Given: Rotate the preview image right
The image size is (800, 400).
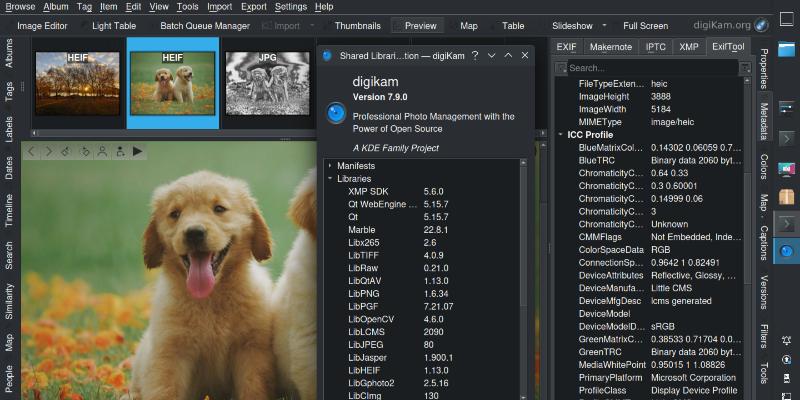Looking at the screenshot, I should click(x=84, y=152).
